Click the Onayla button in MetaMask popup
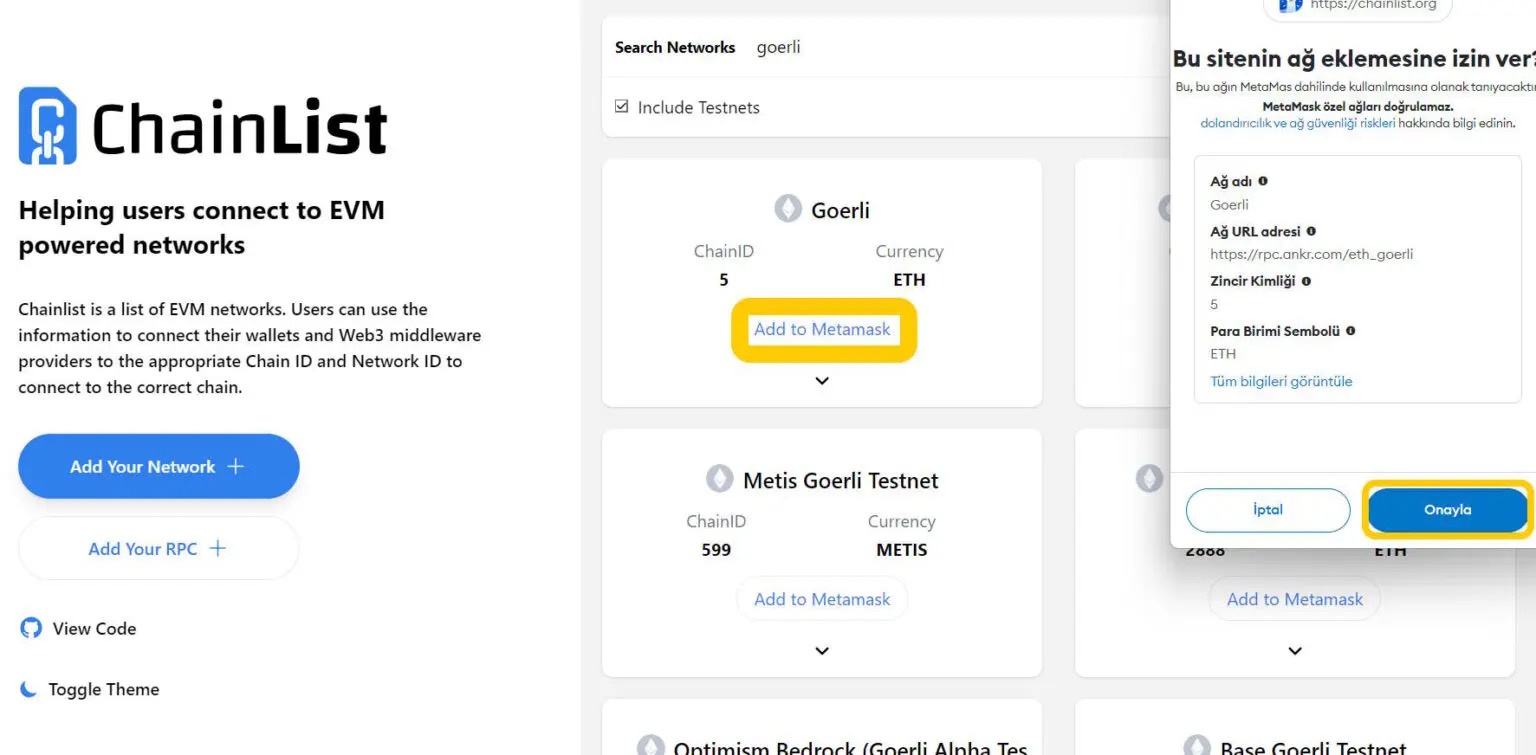This screenshot has width=1536, height=755. pos(1448,510)
